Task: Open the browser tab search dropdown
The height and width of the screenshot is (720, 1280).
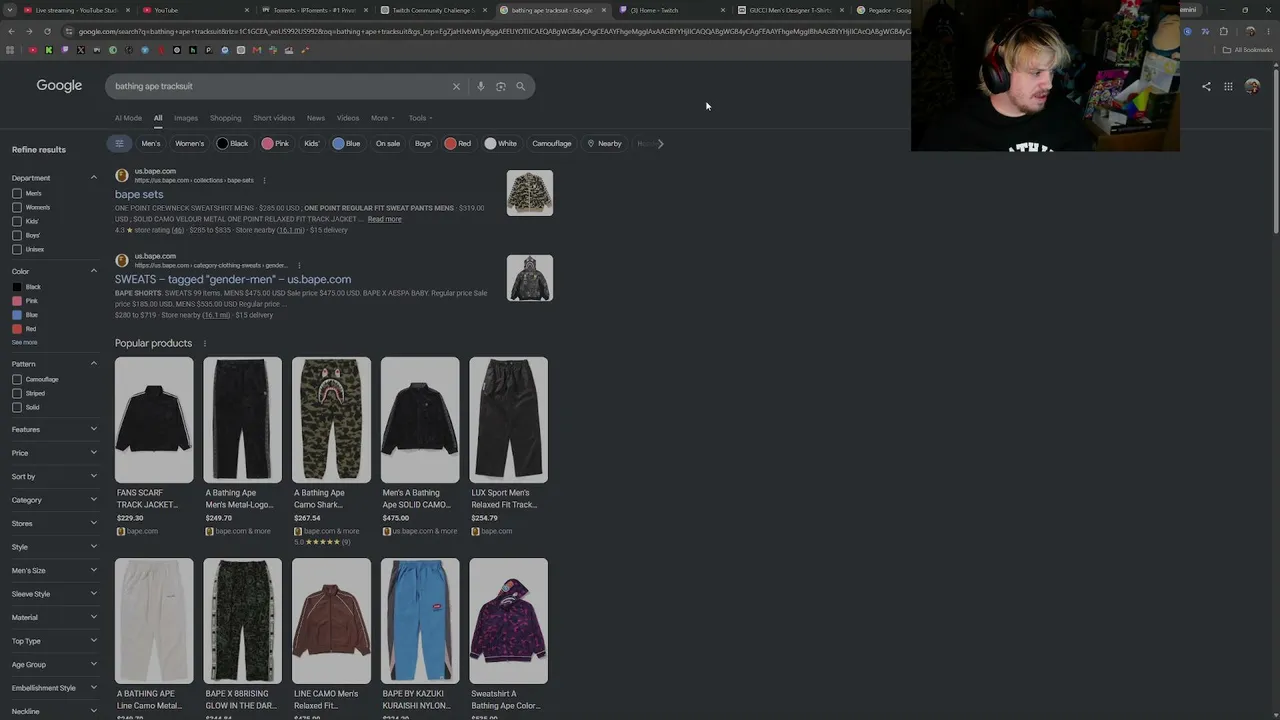Action: pyautogui.click(x=10, y=10)
